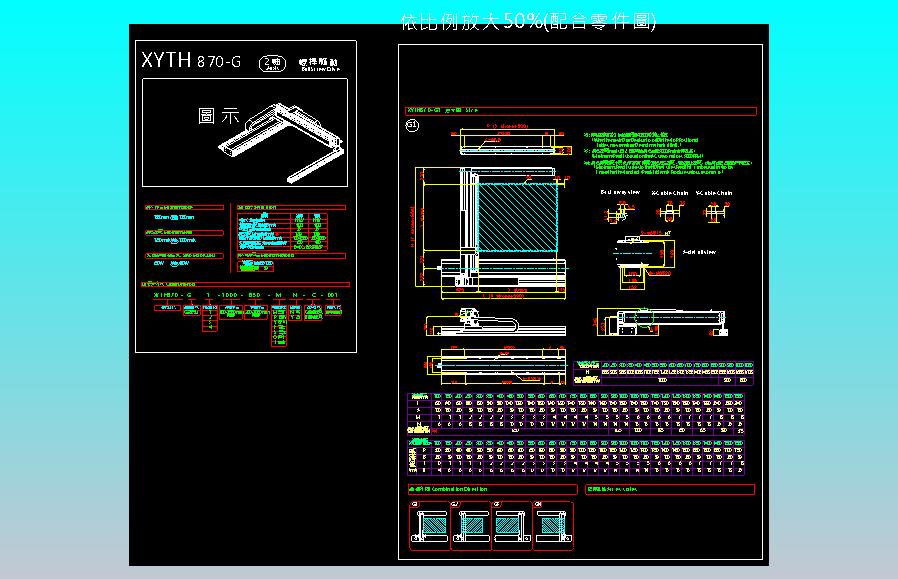Click the End array view label
Viewport: 898px width, 579px height.
tap(620, 192)
